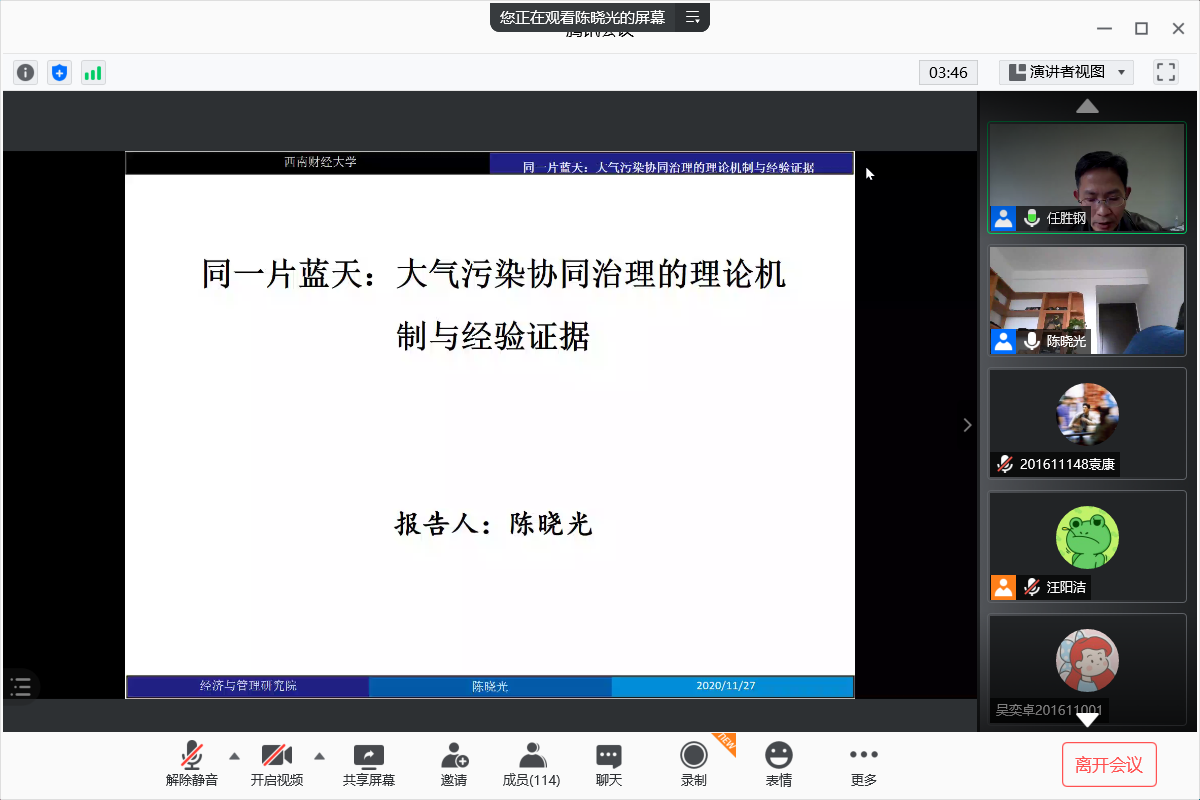The height and width of the screenshot is (800, 1200).
Task: Select 任胜钢 participant video thumbnail
Action: (x=1087, y=178)
